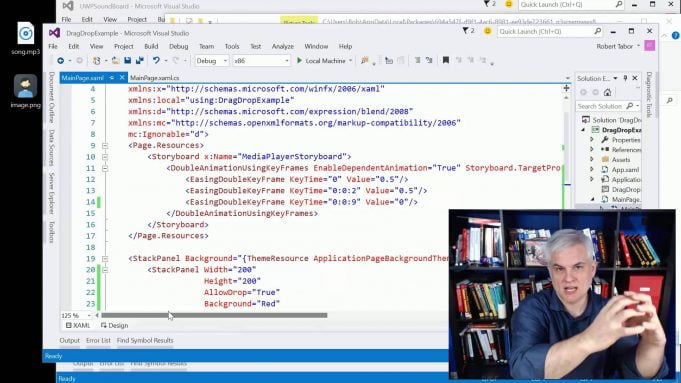Expand the App.xaml node in Solution Explorer
Image resolution: width=681 pixels, height=383 pixels.
click(592, 169)
